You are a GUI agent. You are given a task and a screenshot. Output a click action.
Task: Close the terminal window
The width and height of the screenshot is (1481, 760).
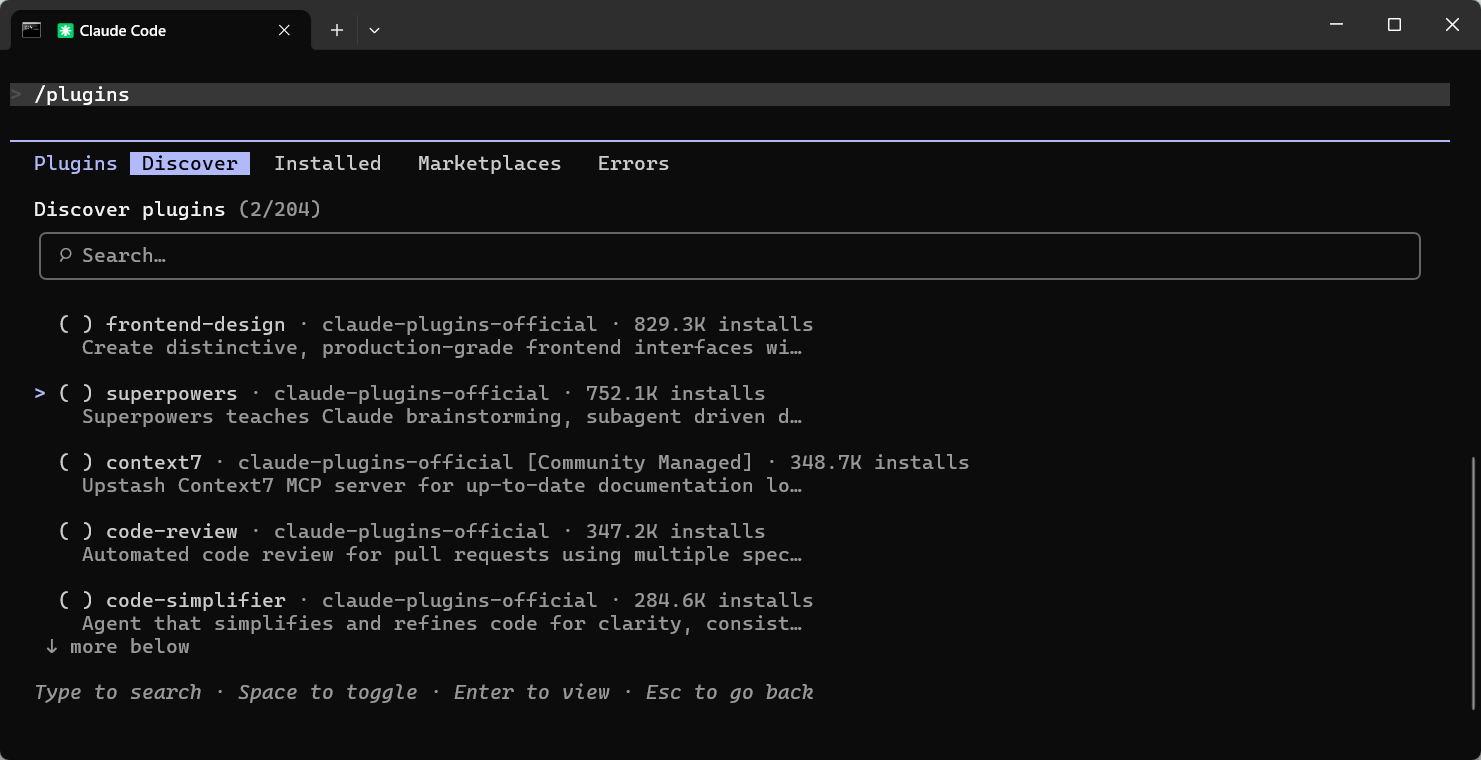[x=1452, y=24]
